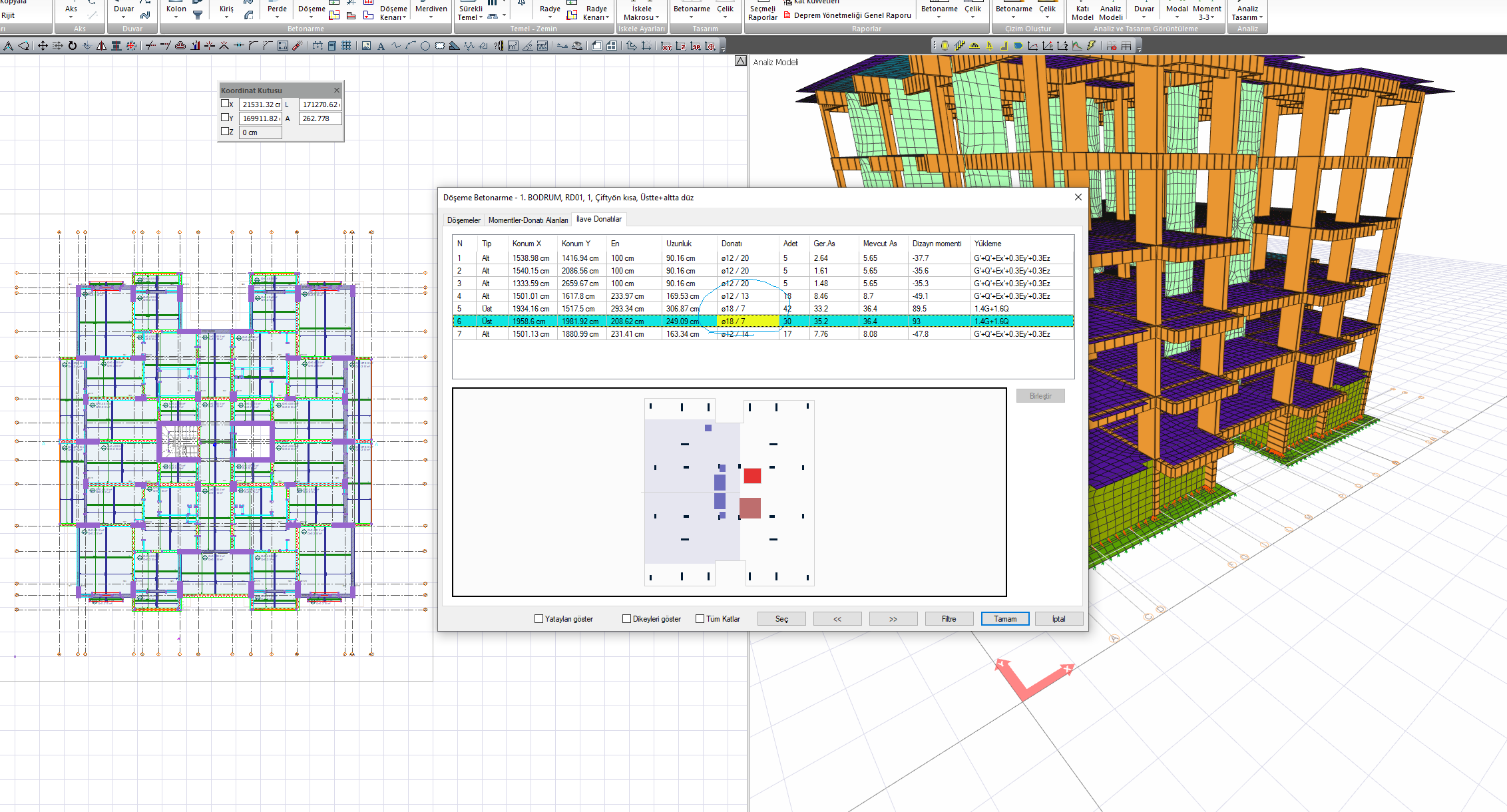
Task: Switch to Momentler-Donatı Alanları tab
Action: point(528,220)
